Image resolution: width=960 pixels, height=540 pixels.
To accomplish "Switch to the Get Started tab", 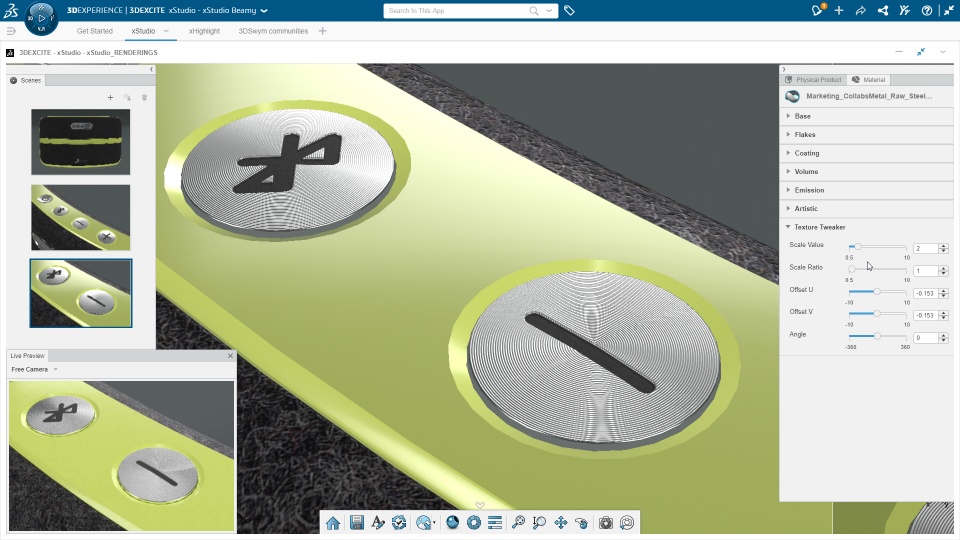I will coord(95,31).
